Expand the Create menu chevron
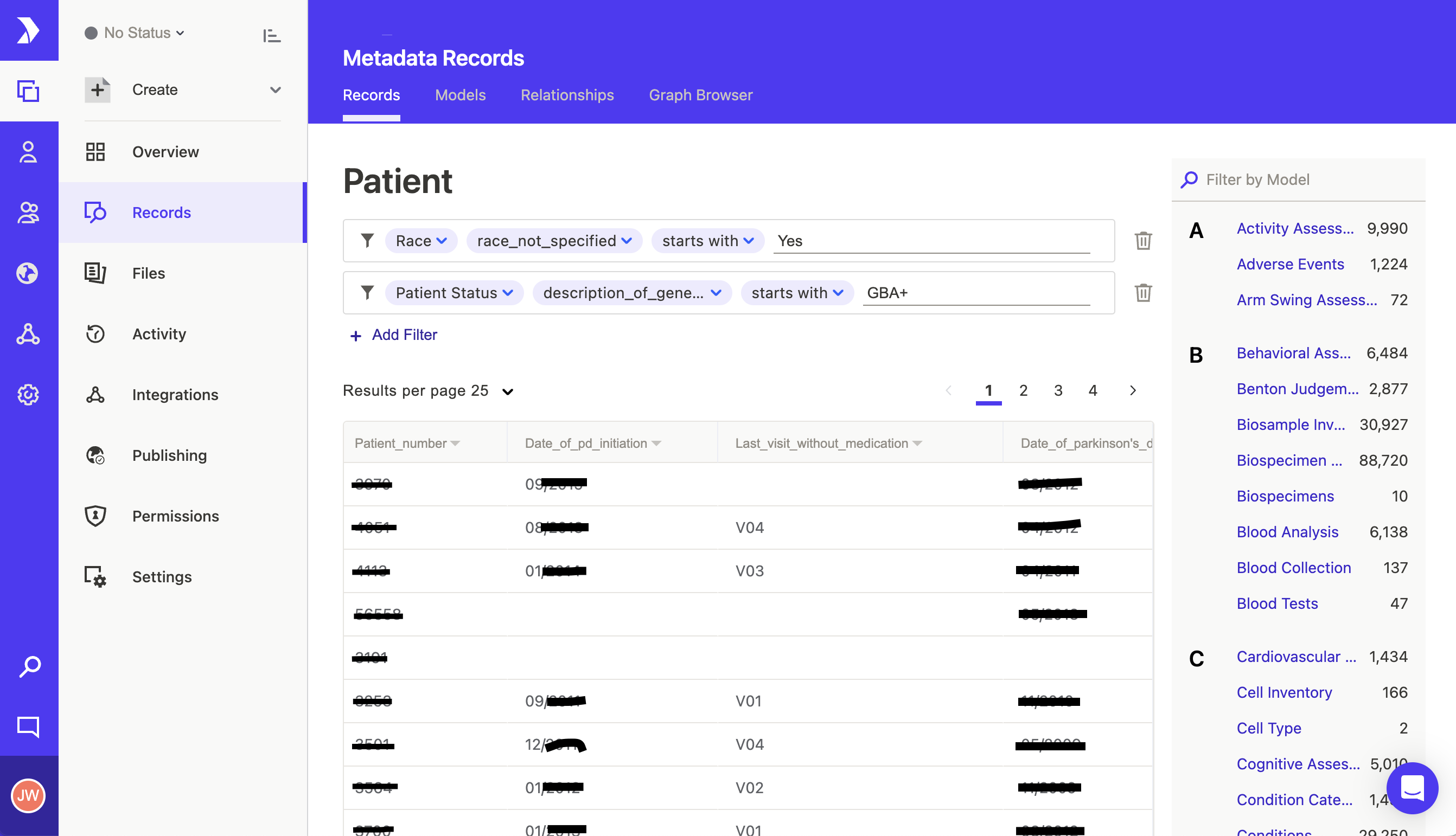 (x=275, y=89)
